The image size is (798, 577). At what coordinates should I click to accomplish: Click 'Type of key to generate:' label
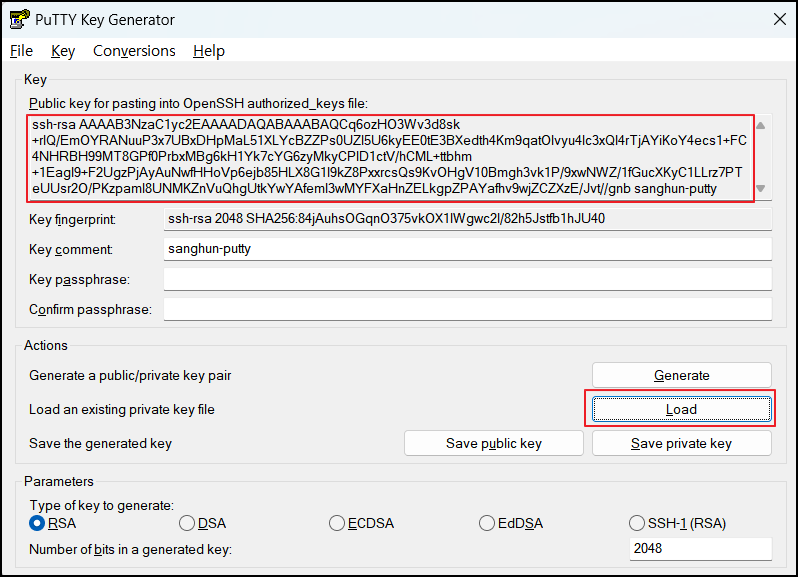[x=101, y=505]
